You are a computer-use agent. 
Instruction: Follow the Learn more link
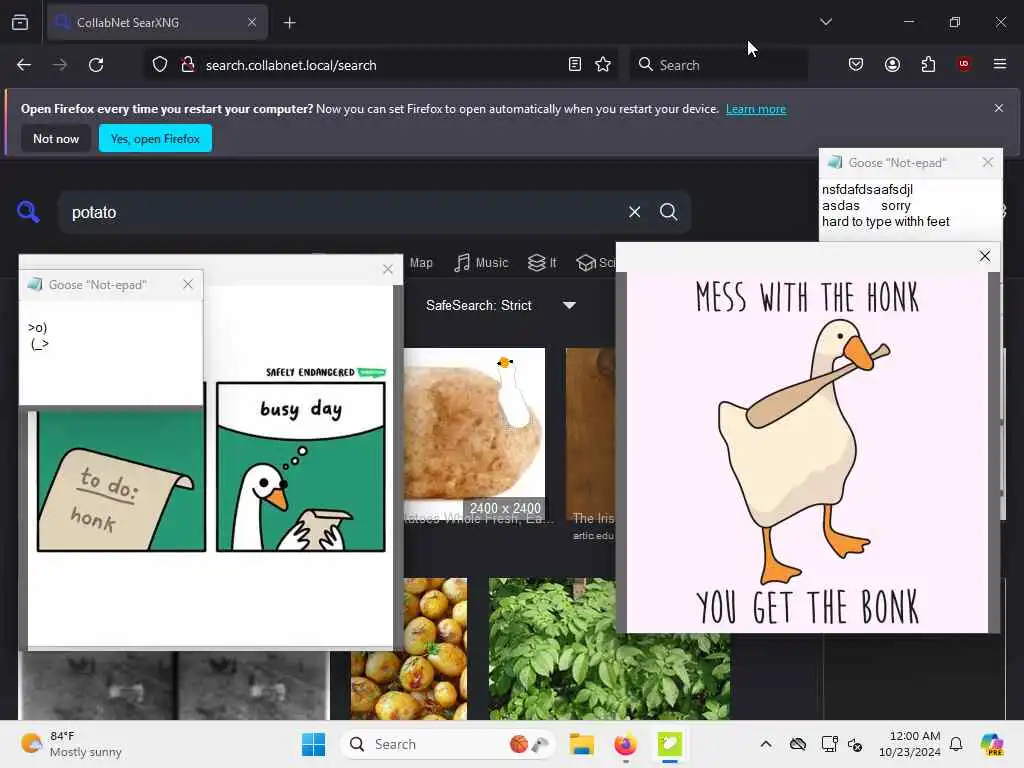[x=756, y=109]
